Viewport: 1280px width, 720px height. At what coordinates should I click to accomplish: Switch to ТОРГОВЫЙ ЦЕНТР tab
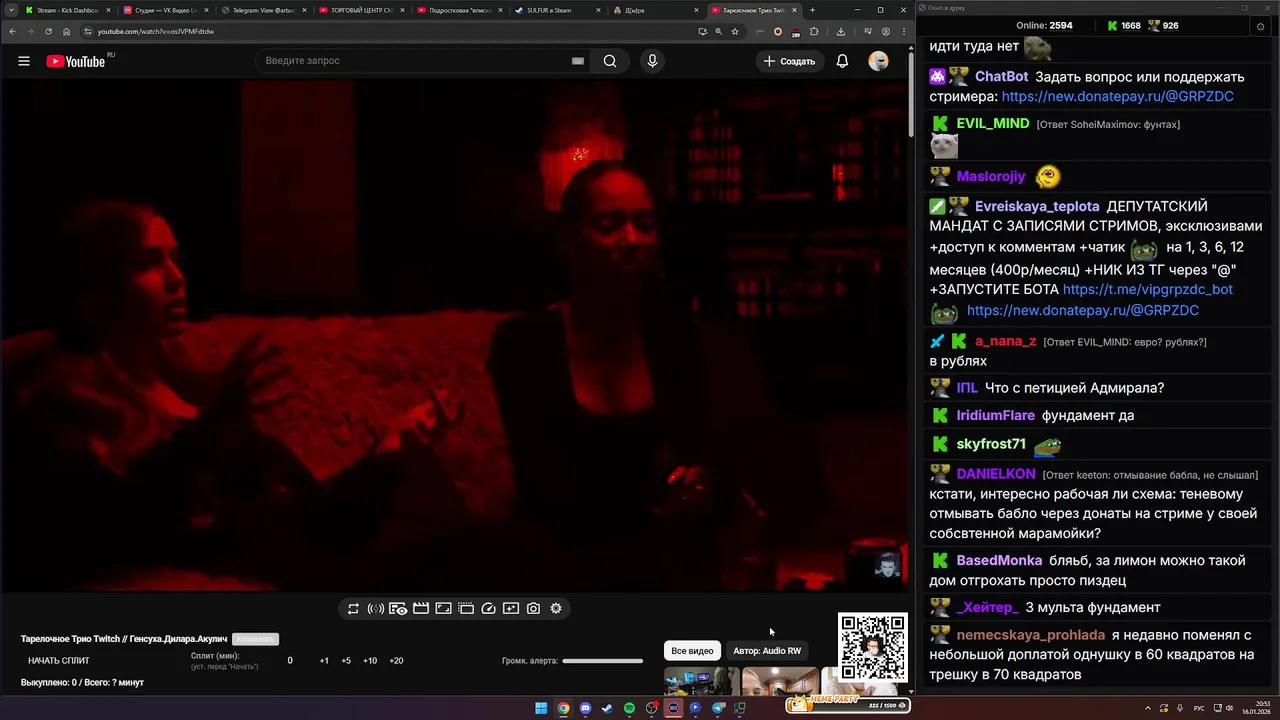pos(360,10)
